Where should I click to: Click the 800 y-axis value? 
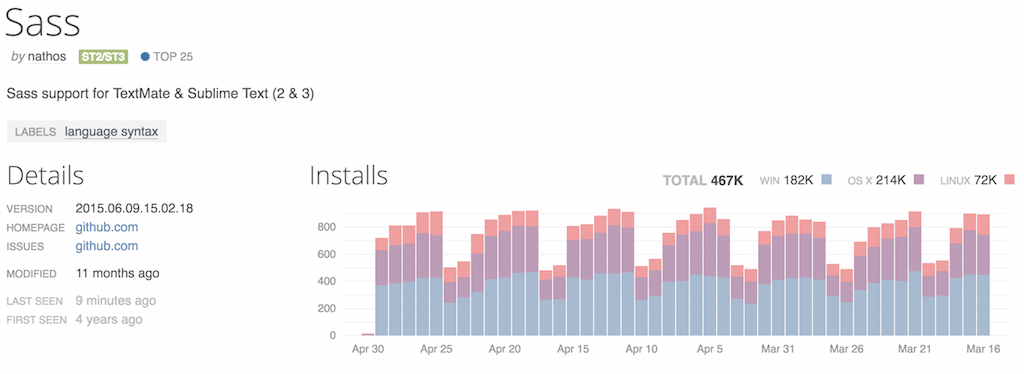(328, 227)
